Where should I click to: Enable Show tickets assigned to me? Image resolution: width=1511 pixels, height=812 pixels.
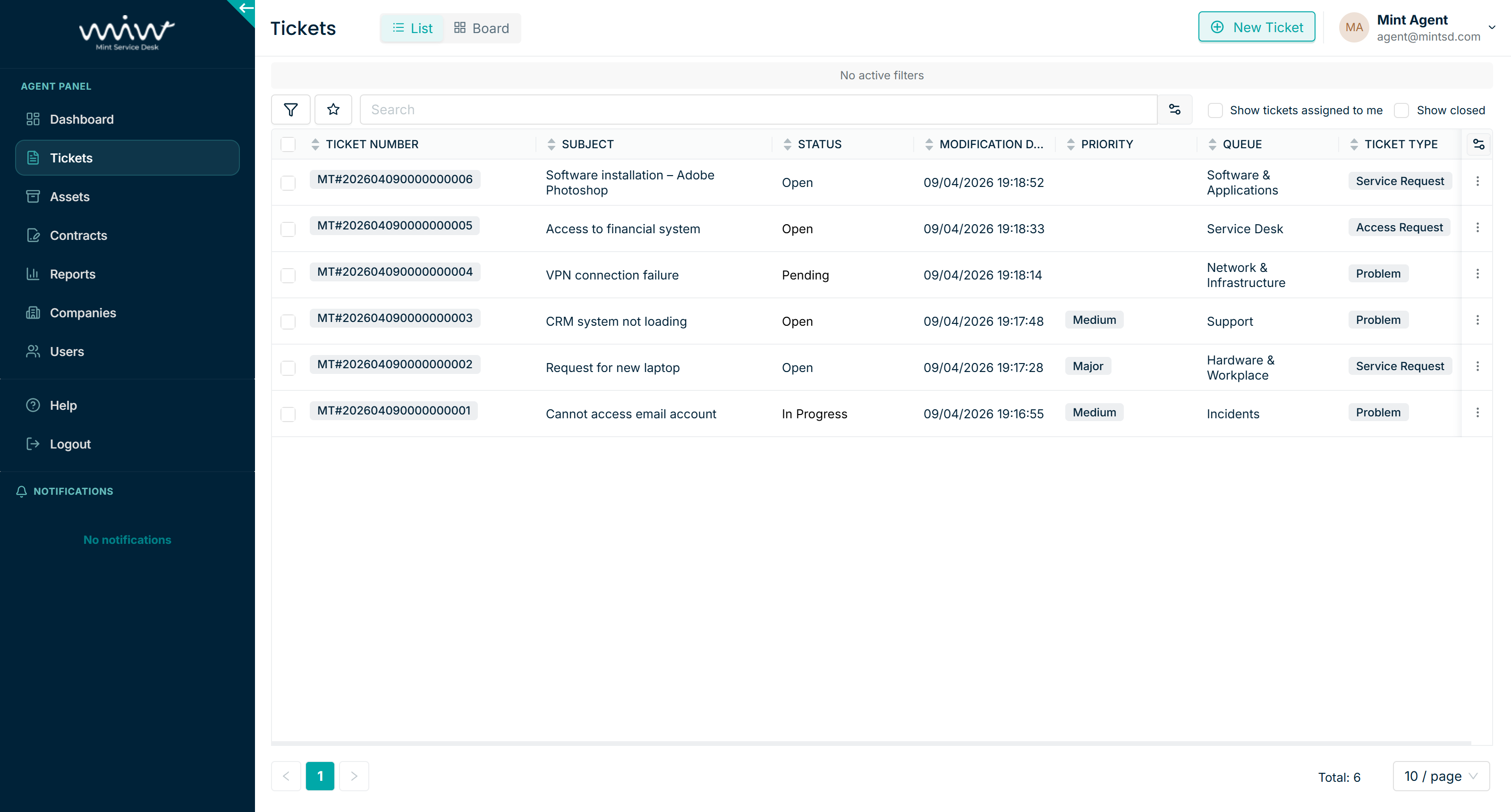coord(1215,110)
